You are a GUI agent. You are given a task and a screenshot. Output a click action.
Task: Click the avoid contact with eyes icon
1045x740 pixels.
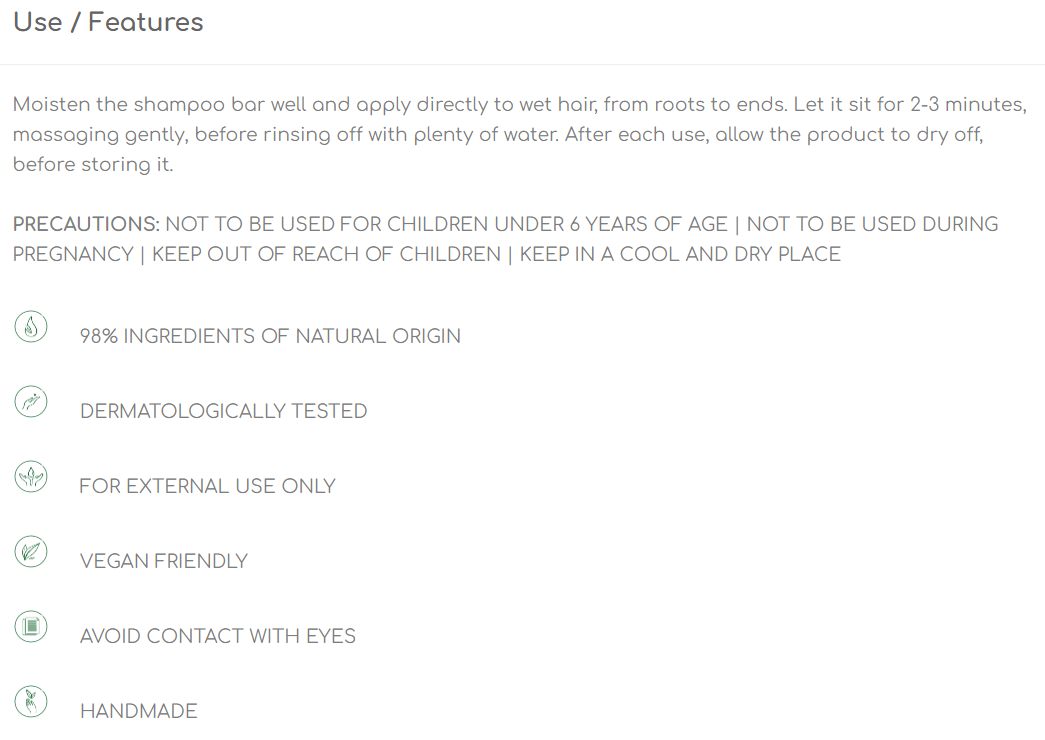[x=31, y=627]
